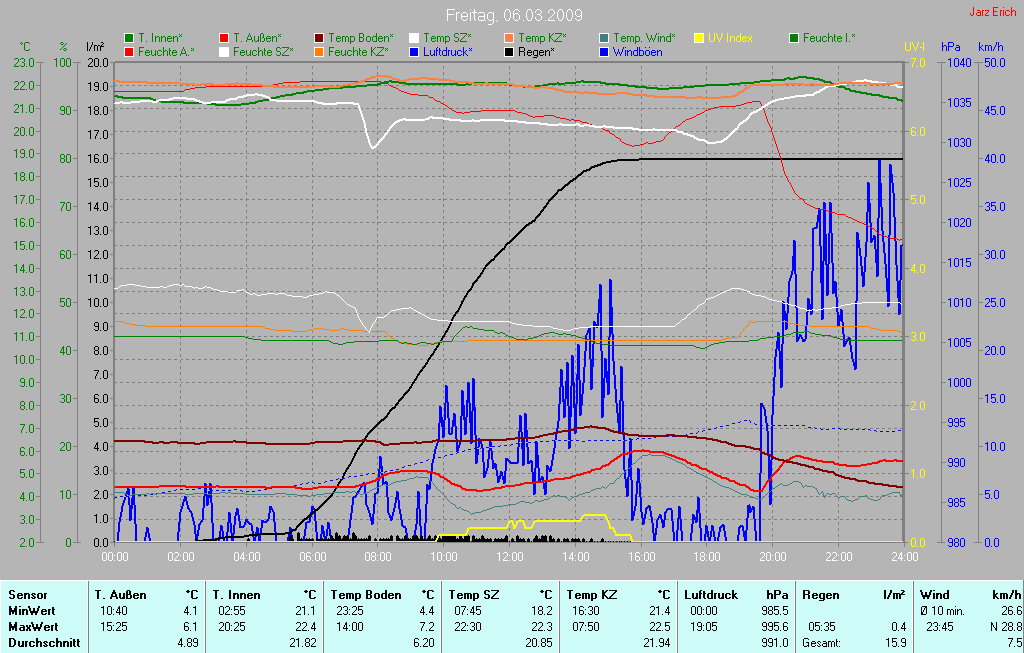Select the 'Luftdruck' table column header

coord(711,595)
